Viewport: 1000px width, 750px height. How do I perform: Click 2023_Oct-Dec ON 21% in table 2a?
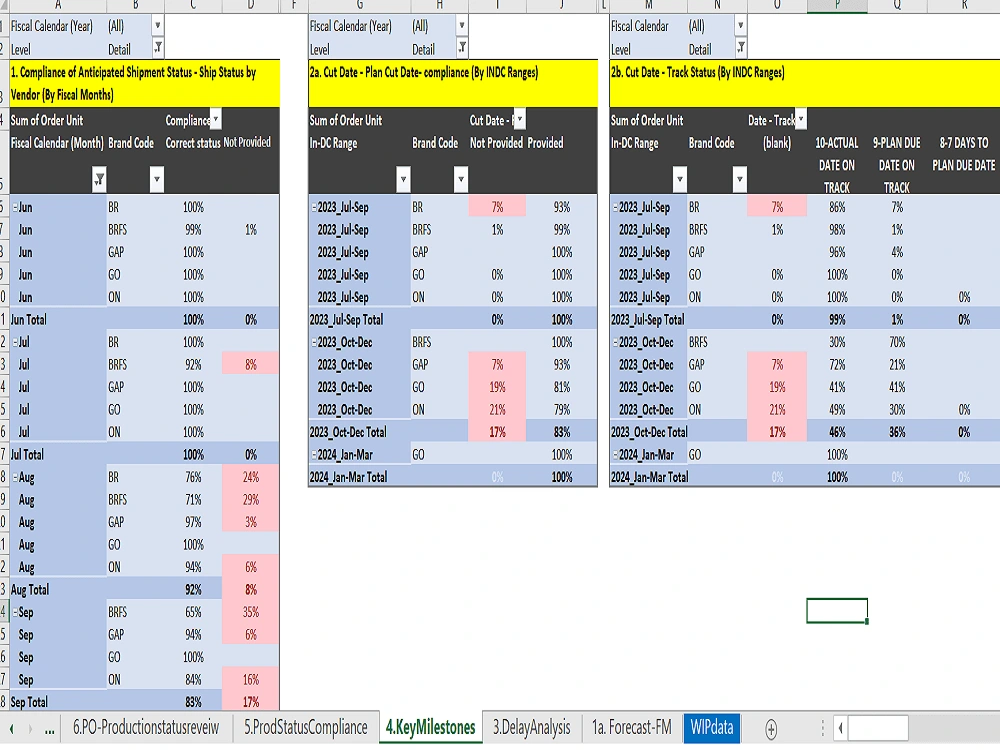[x=497, y=409]
